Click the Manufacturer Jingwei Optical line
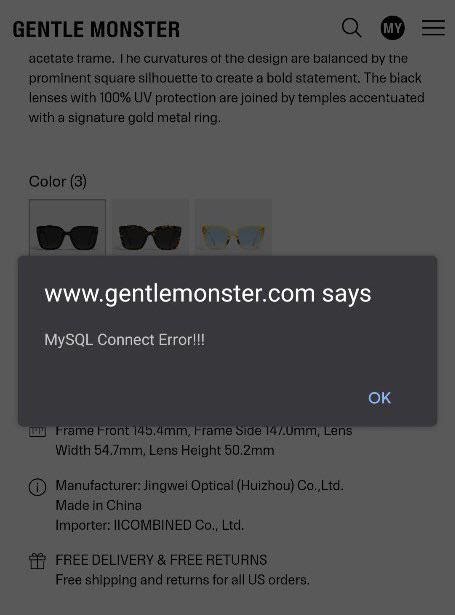This screenshot has width=455, height=615. (200, 486)
